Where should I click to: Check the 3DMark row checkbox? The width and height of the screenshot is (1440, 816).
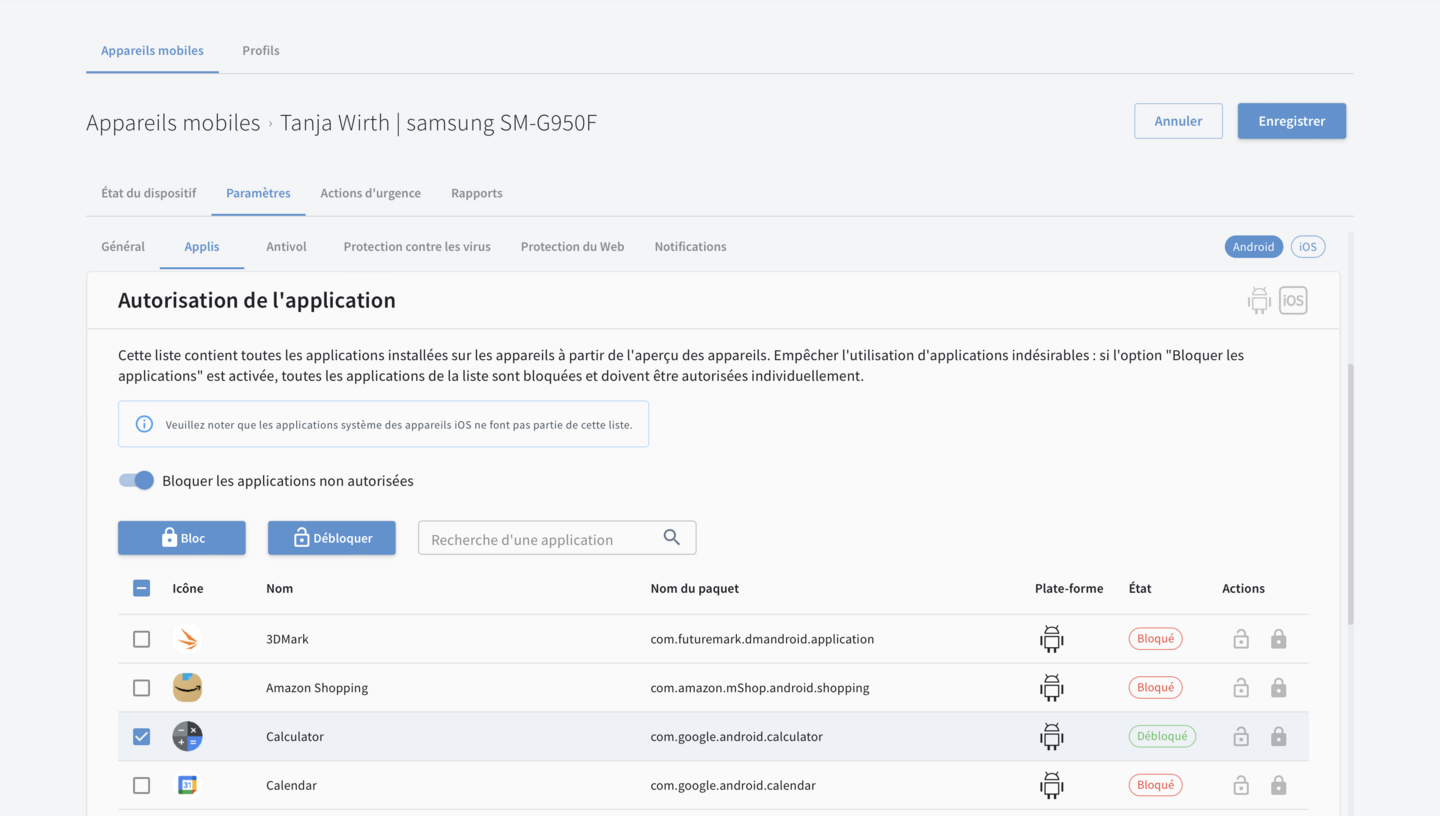pyautogui.click(x=142, y=639)
